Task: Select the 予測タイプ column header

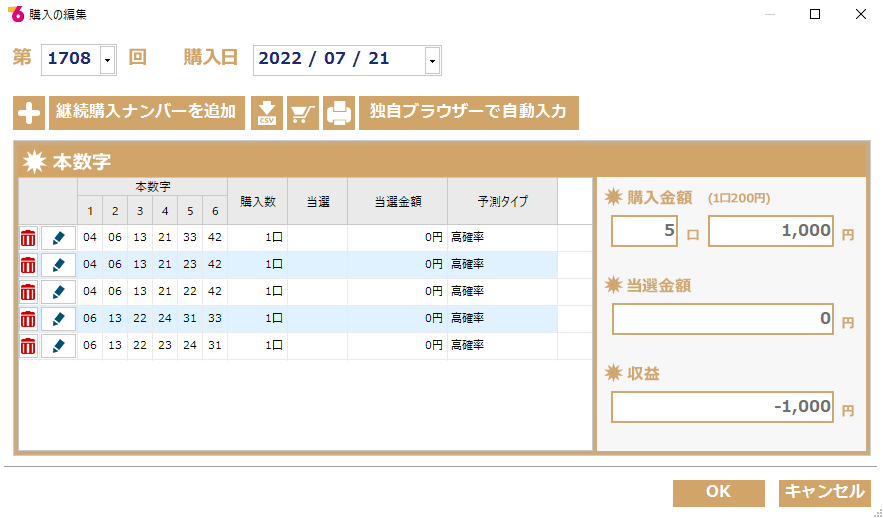Action: (x=502, y=201)
